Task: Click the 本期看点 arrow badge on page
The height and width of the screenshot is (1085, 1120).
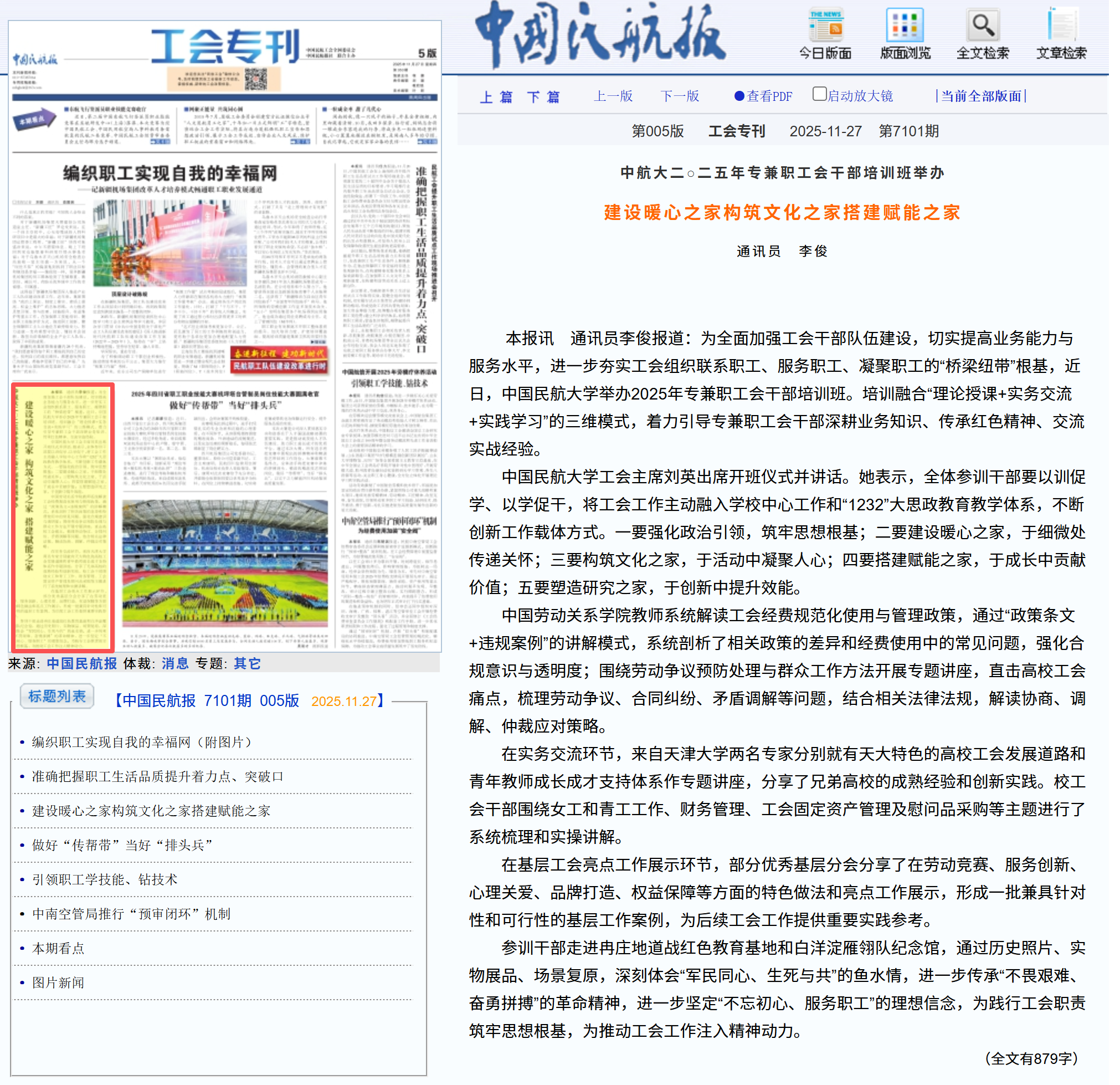Action: [34, 121]
